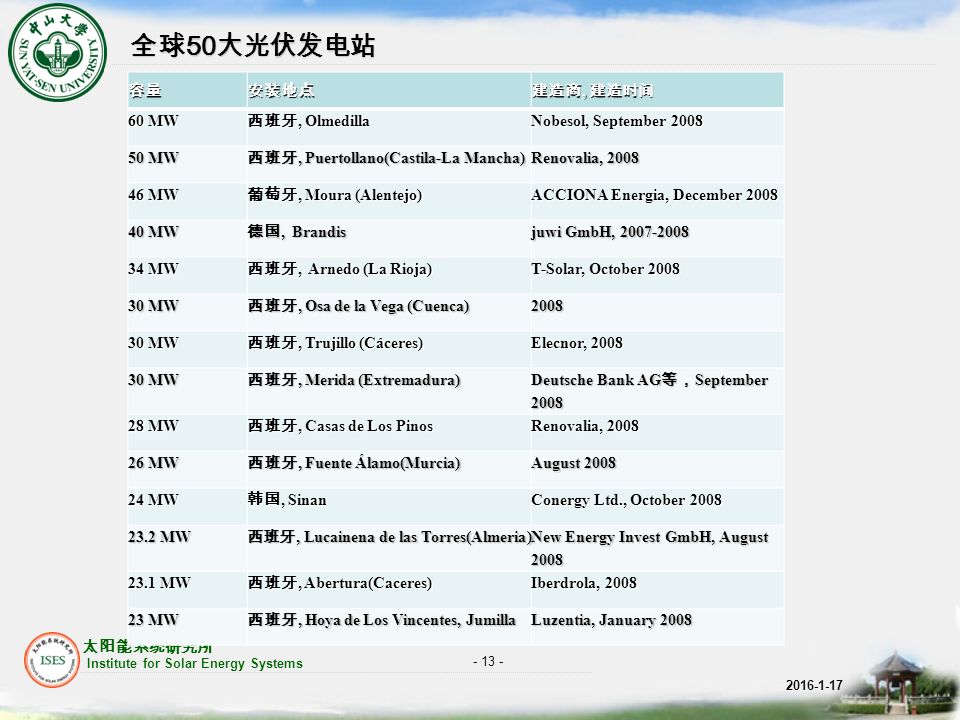Select the 西班牙, Olmedilla location cell
Screen dimensions: 960x720
[388, 127]
